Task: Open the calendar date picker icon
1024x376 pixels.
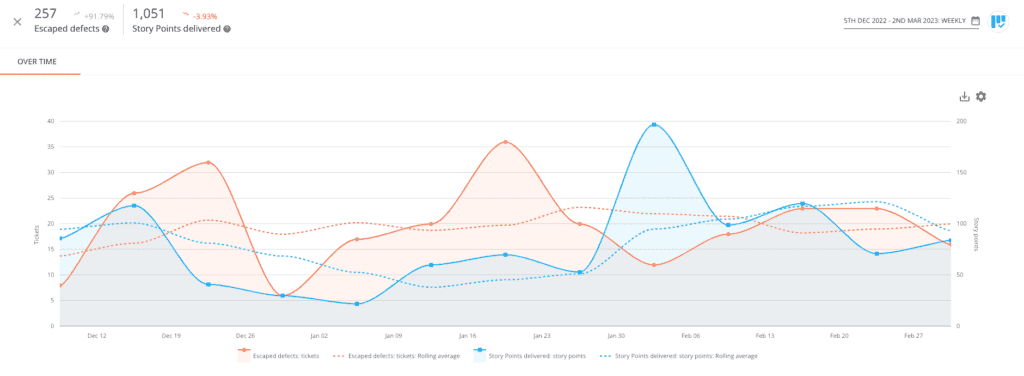Action: pos(976,21)
